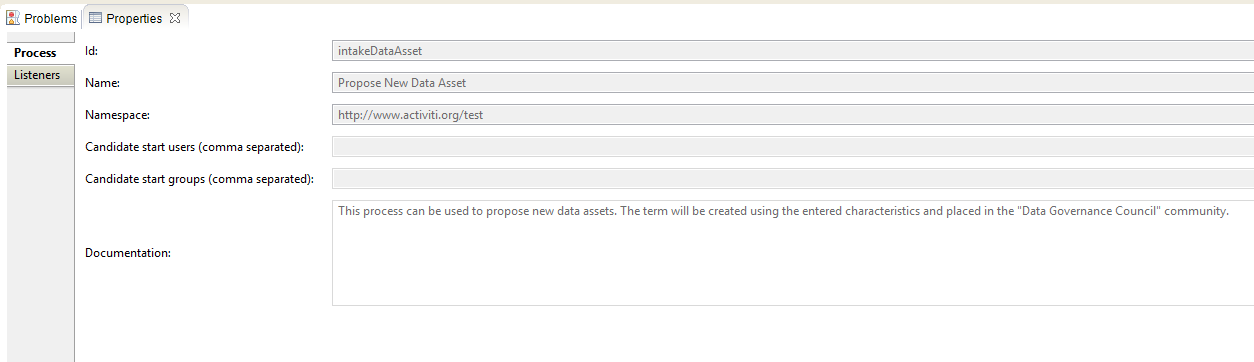The image size is (1254, 362).
Task: Focus the Candidate start users input
Action: (793, 147)
